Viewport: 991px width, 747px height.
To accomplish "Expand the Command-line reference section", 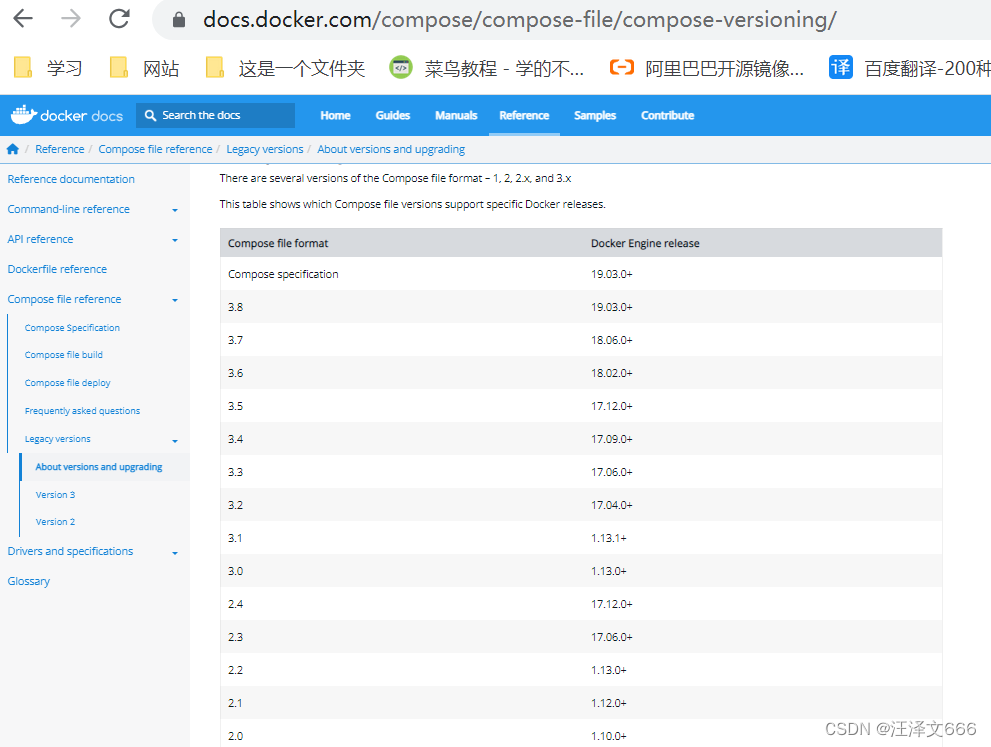I will pyautogui.click(x=175, y=209).
